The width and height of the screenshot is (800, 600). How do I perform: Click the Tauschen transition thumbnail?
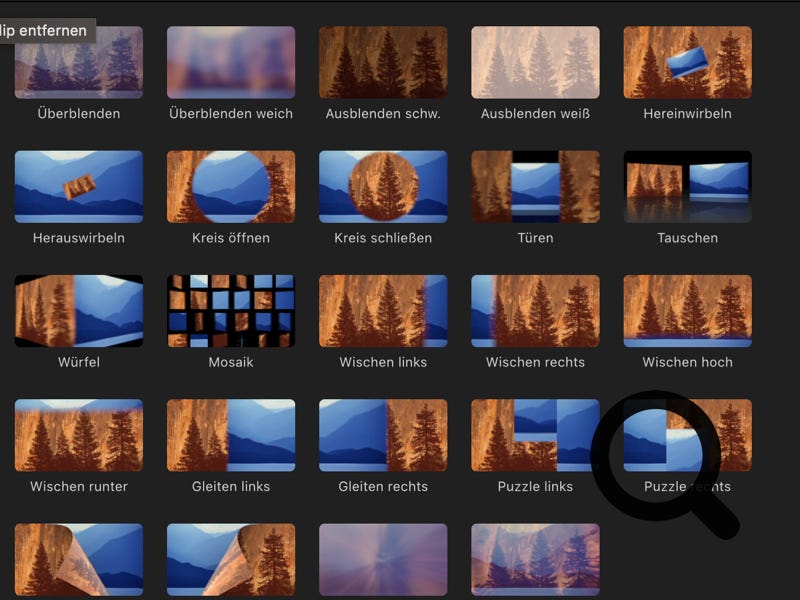pyautogui.click(x=687, y=186)
